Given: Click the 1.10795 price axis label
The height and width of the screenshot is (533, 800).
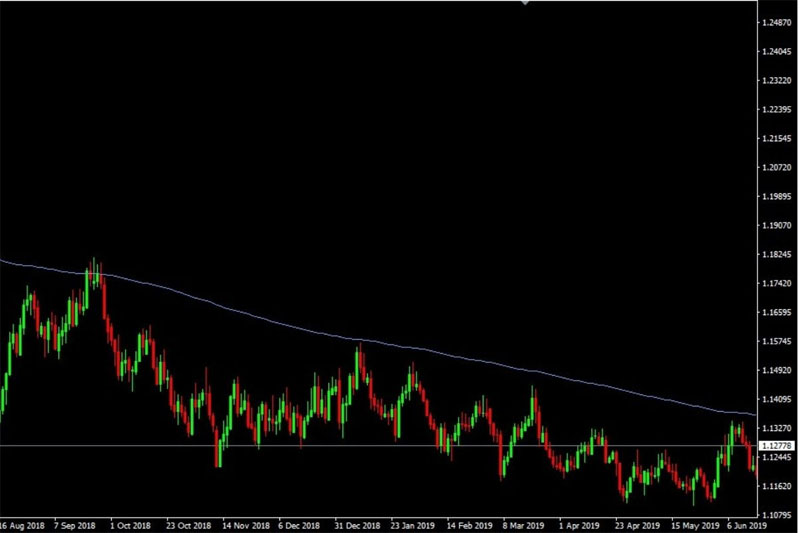Looking at the screenshot, I should [777, 515].
